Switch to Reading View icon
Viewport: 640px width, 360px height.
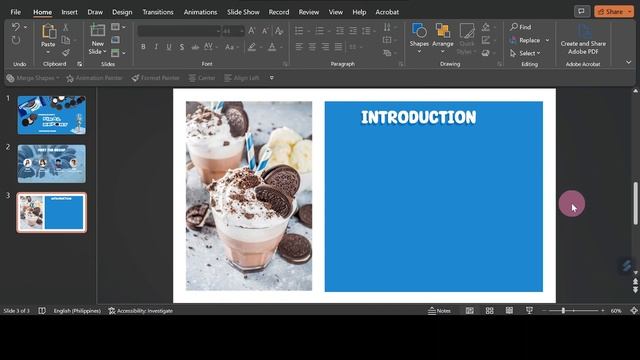pos(509,311)
